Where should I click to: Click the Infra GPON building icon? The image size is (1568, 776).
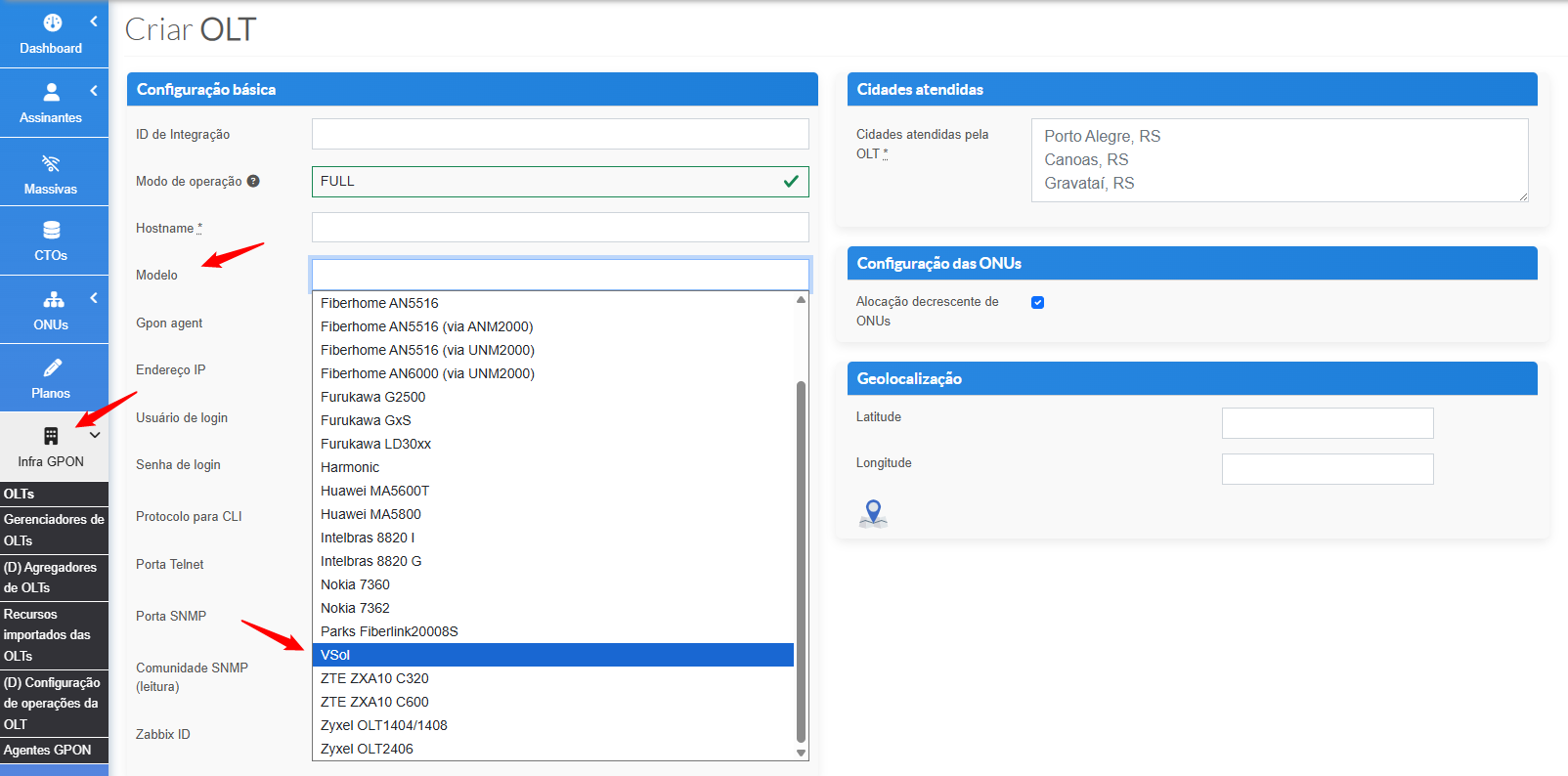pos(51,436)
